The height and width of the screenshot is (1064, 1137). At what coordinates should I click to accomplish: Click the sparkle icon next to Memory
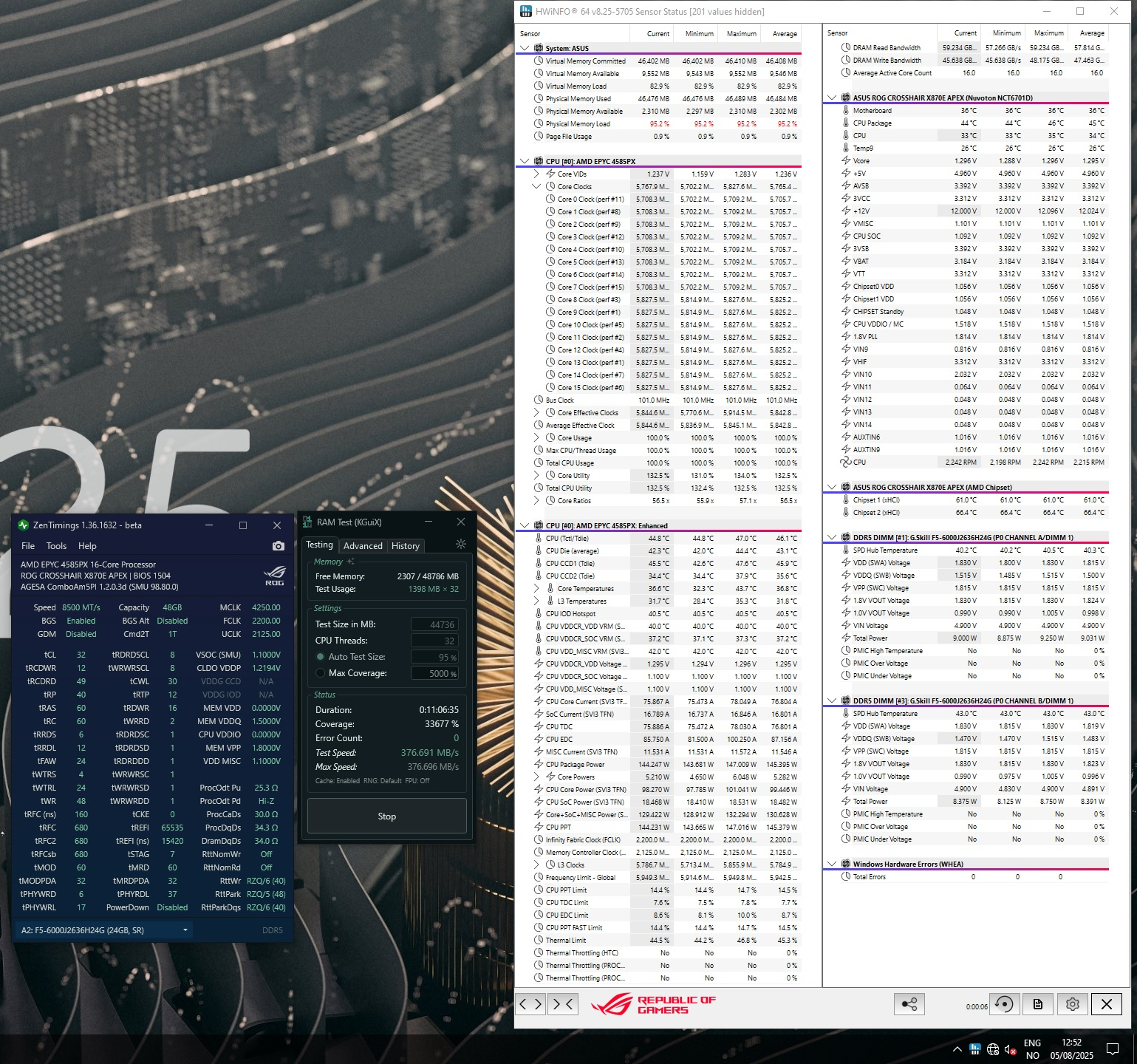[x=350, y=562]
